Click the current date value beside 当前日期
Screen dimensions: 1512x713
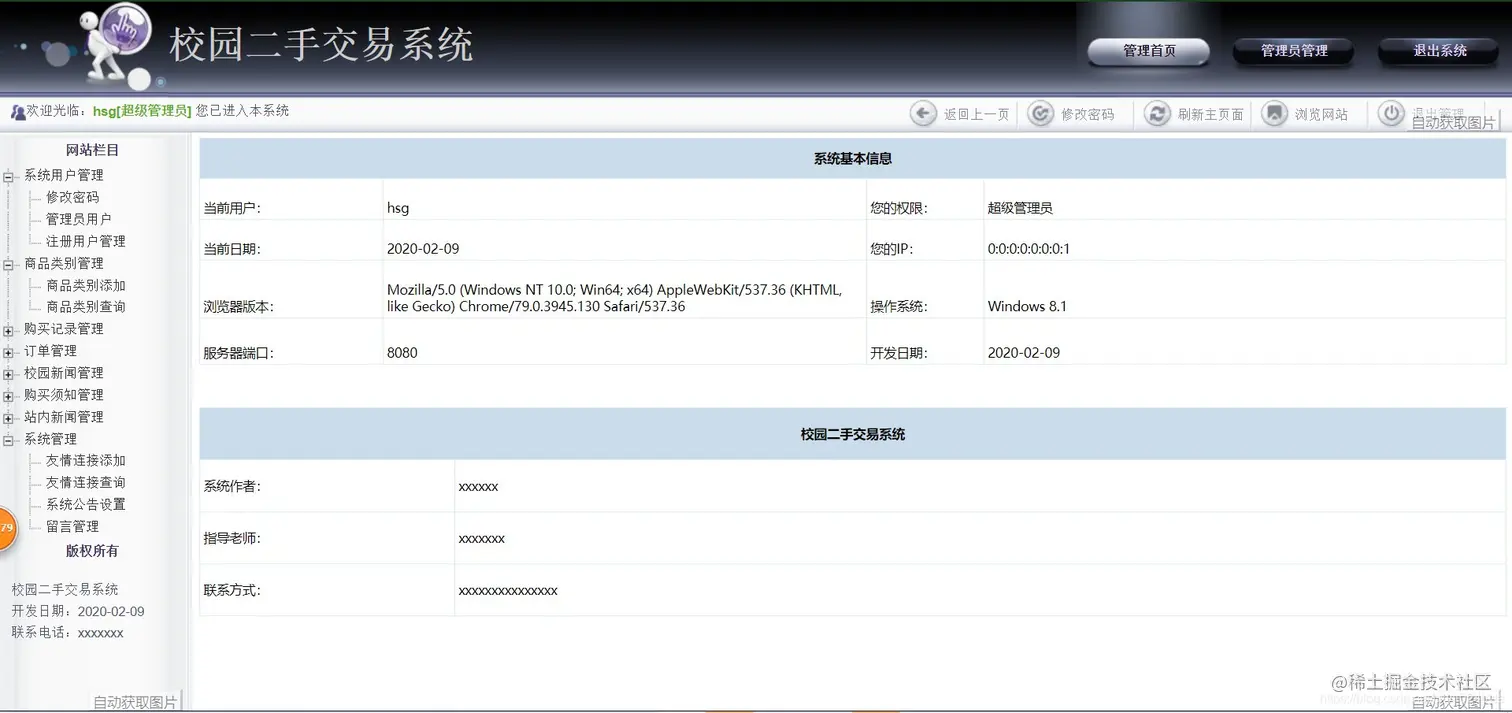click(x=423, y=249)
